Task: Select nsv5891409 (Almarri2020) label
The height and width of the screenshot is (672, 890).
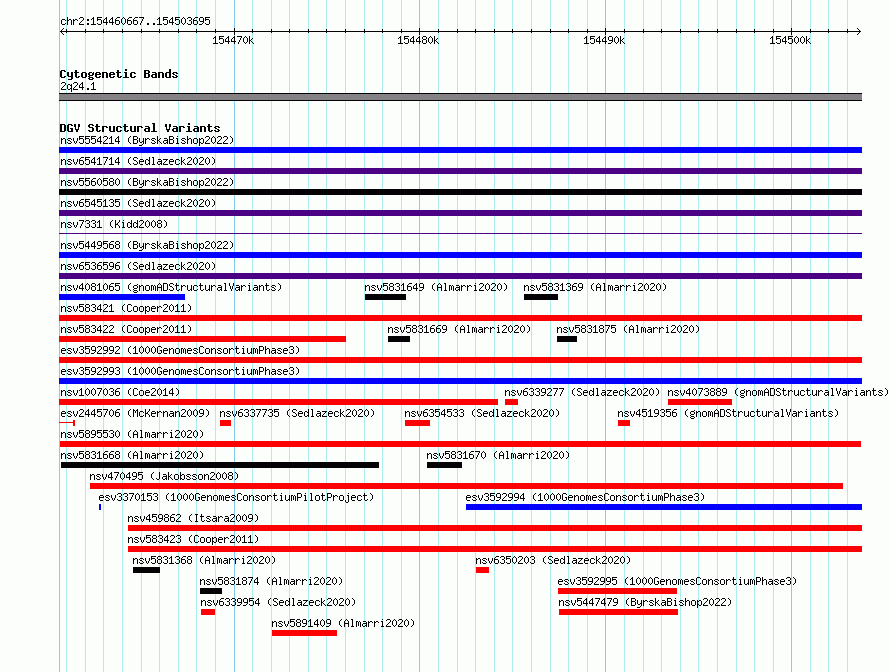Action: (343, 623)
